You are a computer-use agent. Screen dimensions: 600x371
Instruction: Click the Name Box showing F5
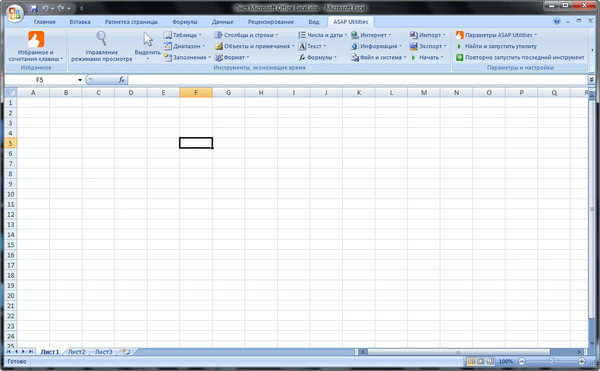pyautogui.click(x=40, y=80)
